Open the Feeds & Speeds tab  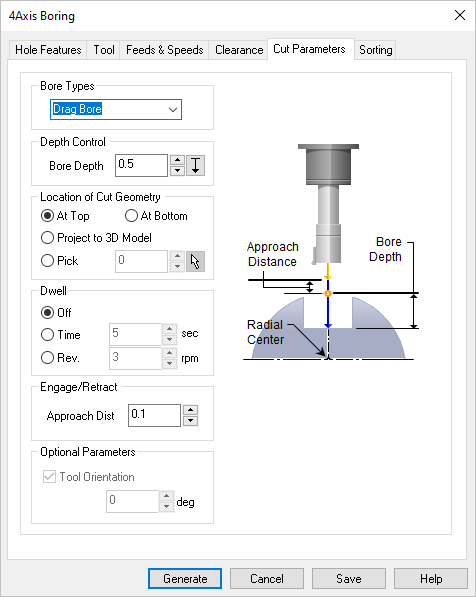click(165, 50)
